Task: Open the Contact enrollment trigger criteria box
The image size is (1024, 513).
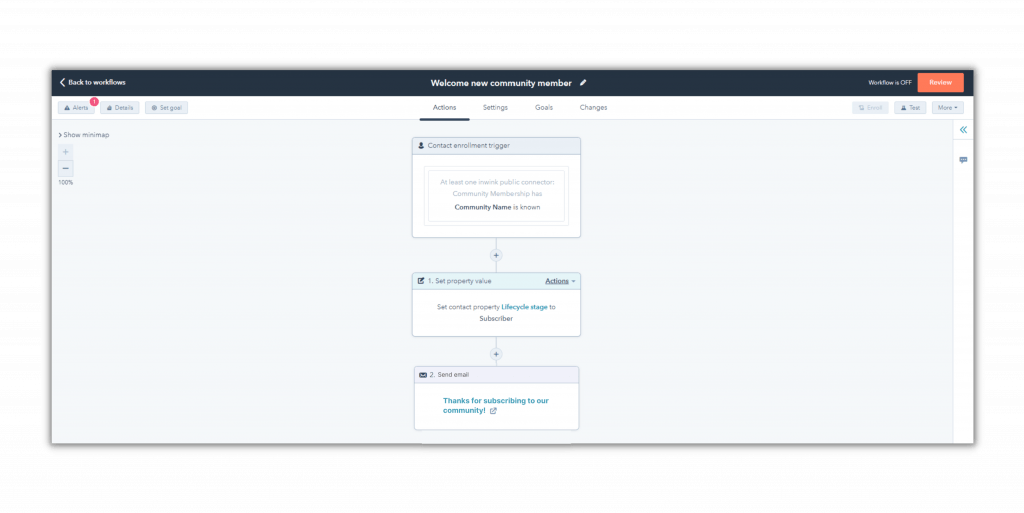Action: [496, 195]
